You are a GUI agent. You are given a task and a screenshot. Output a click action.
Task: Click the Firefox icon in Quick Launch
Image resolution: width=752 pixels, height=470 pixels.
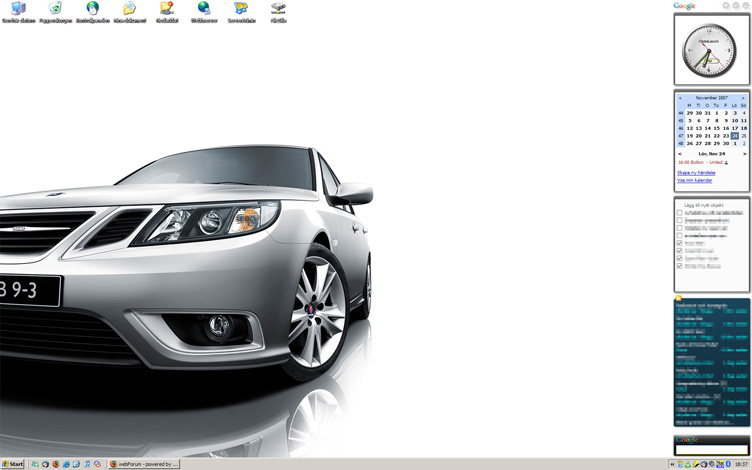56,464
